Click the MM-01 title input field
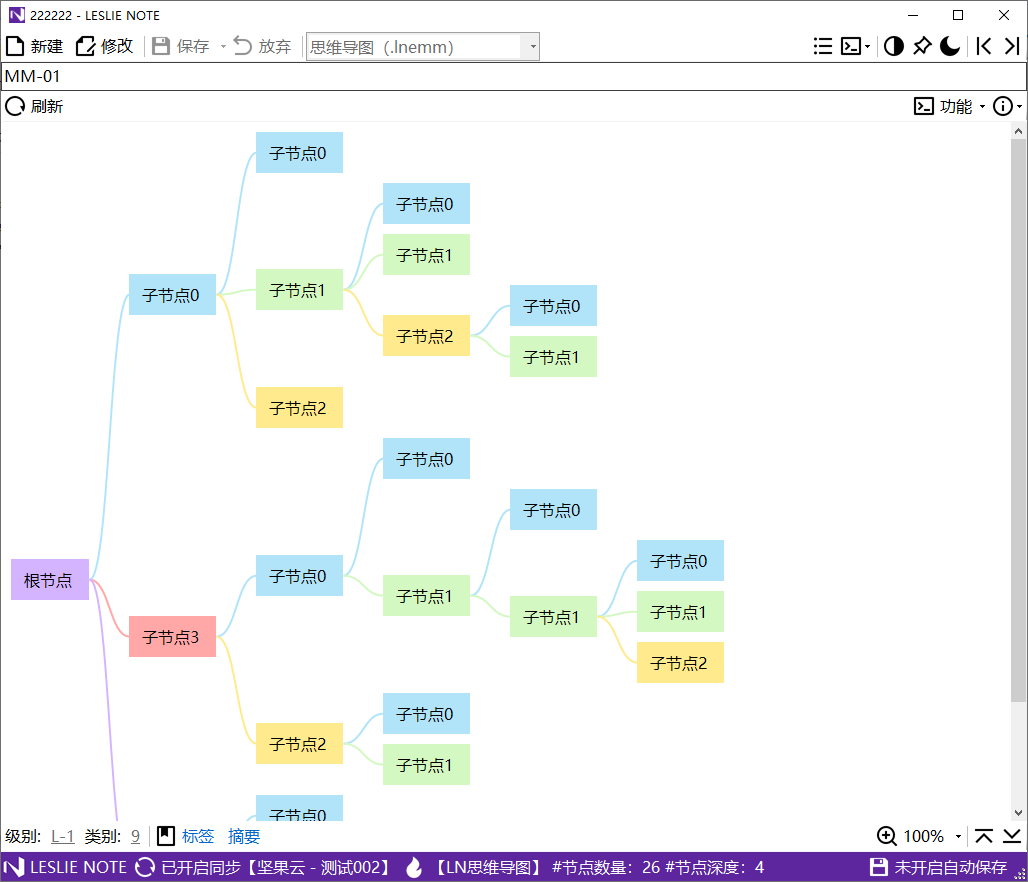This screenshot has height=882, width=1028. pos(513,76)
